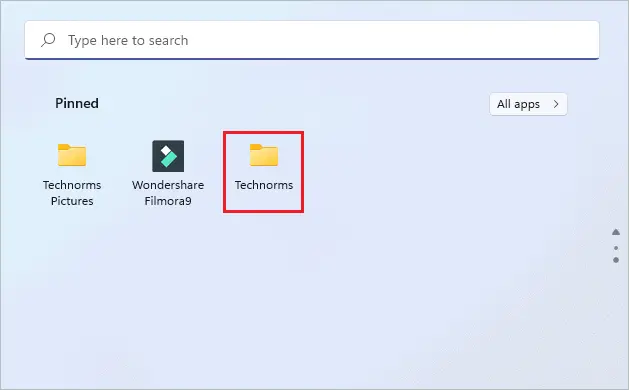Select the second page indicator dot
Image resolution: width=629 pixels, height=390 pixels.
point(616,260)
